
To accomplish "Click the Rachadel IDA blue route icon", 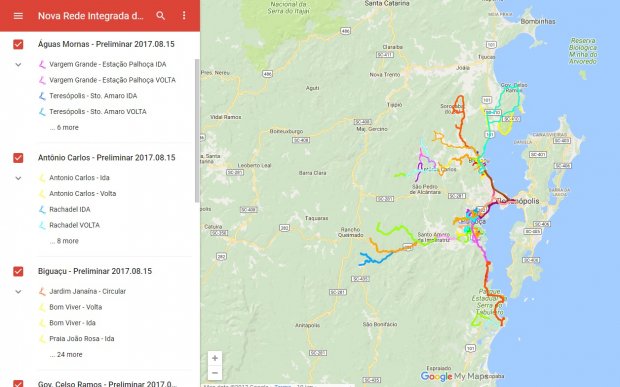I will tap(42, 210).
